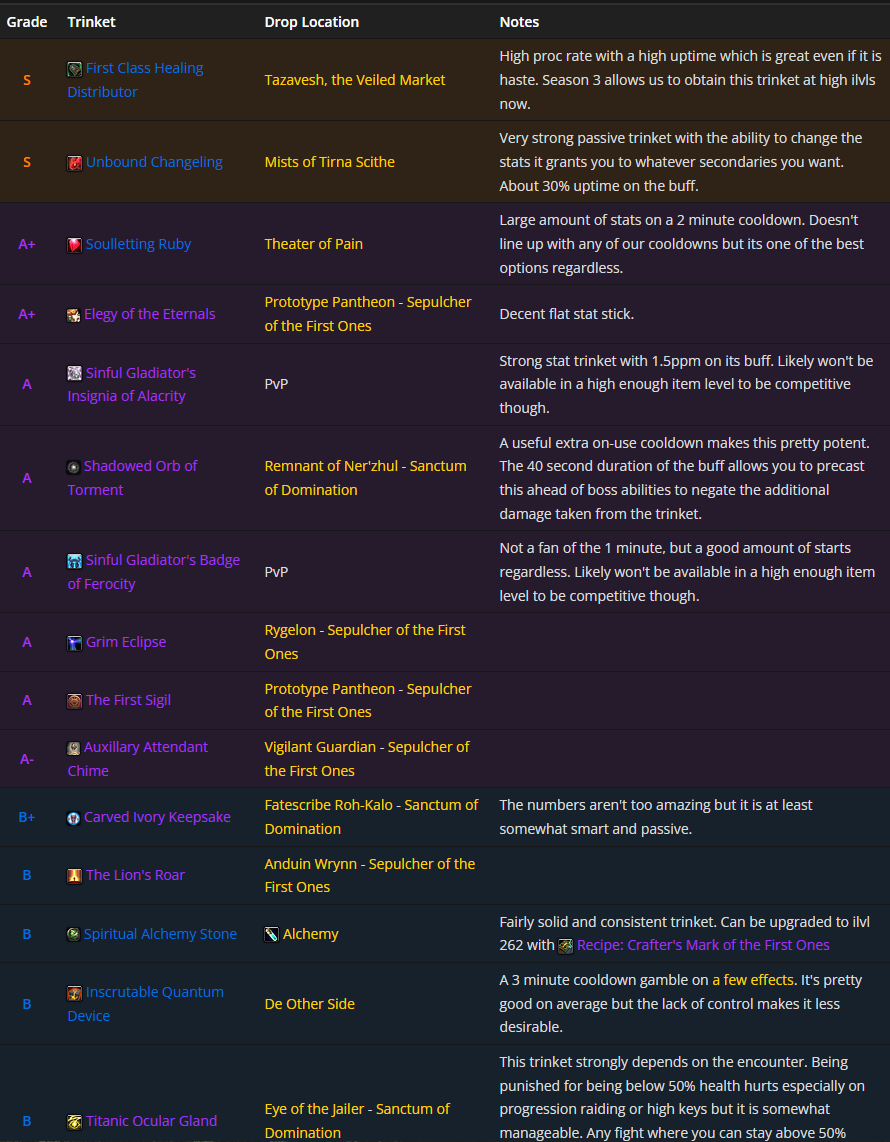Click the Drop Location column header
This screenshot has height=1142, width=890.
coord(311,21)
